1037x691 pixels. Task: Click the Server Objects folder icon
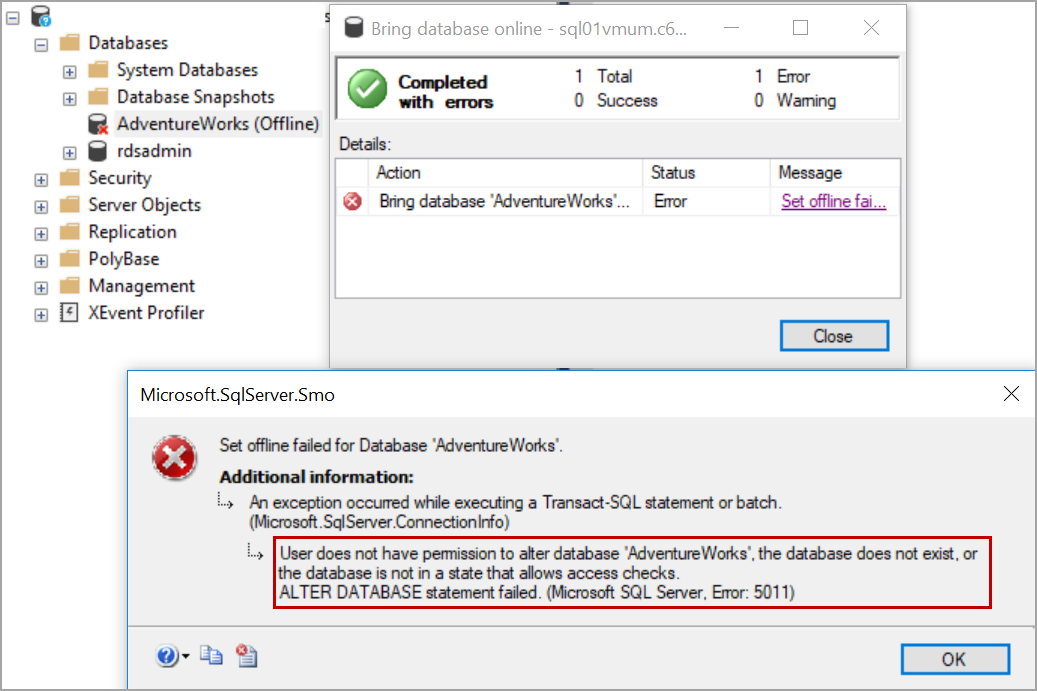[69, 204]
